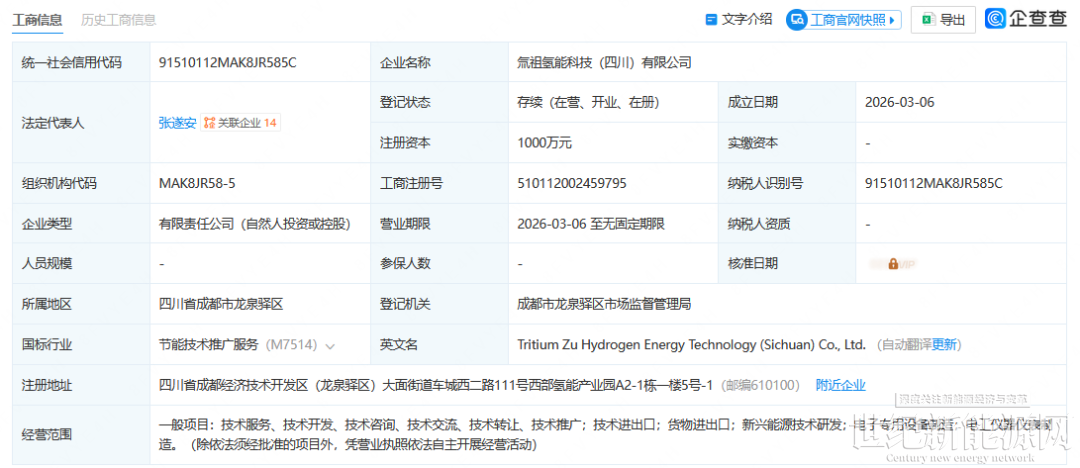Click the 工商注册号 value 510112002459795
The image size is (1080, 468).
tap(572, 183)
